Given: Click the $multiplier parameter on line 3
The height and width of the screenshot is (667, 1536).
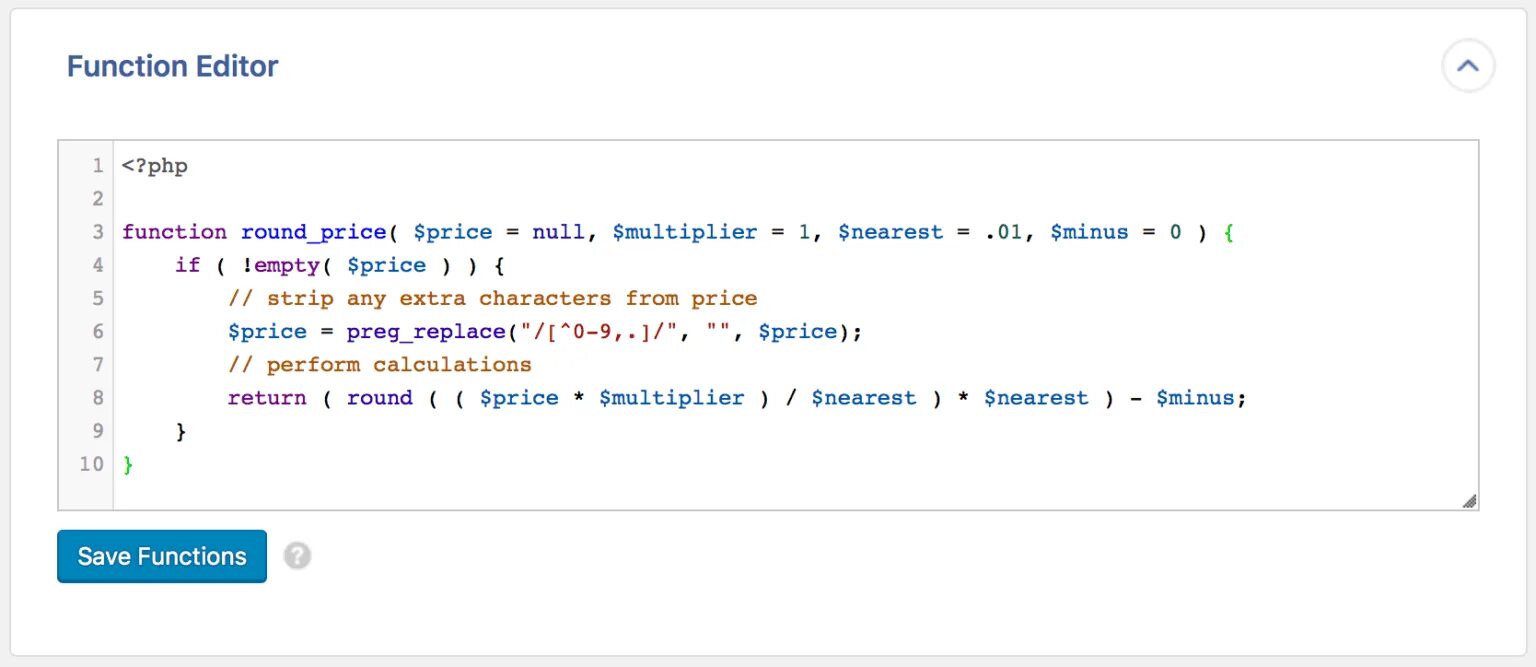Looking at the screenshot, I should tap(685, 232).
